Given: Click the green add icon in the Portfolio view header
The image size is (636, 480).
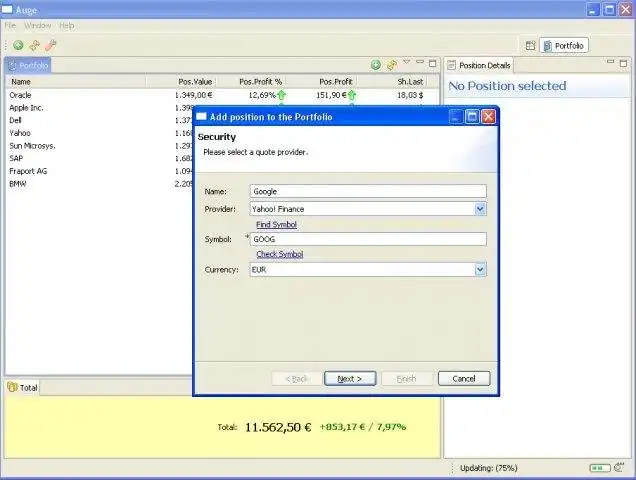Looking at the screenshot, I should pyautogui.click(x=376, y=65).
